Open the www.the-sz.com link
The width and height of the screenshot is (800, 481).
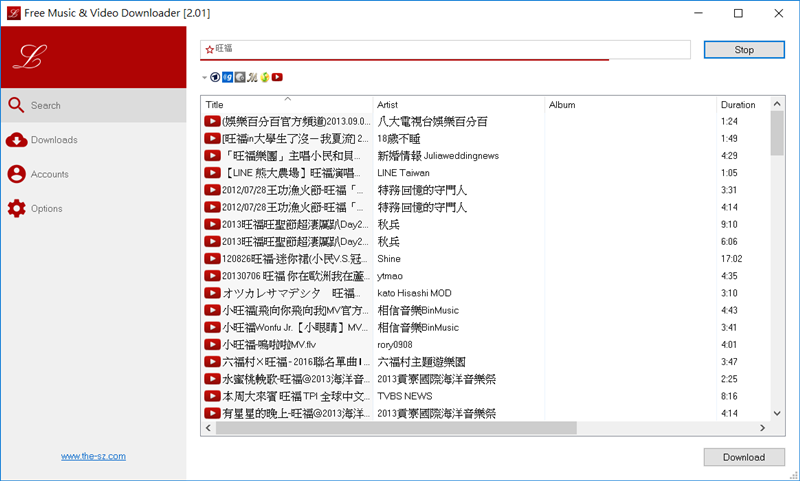point(93,456)
